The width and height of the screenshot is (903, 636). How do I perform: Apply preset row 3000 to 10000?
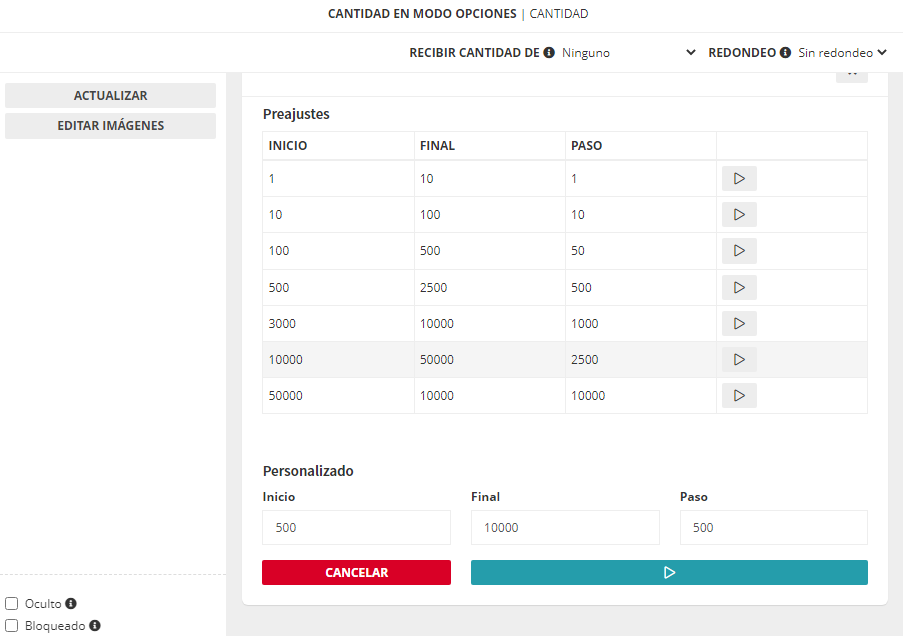[x=739, y=324]
